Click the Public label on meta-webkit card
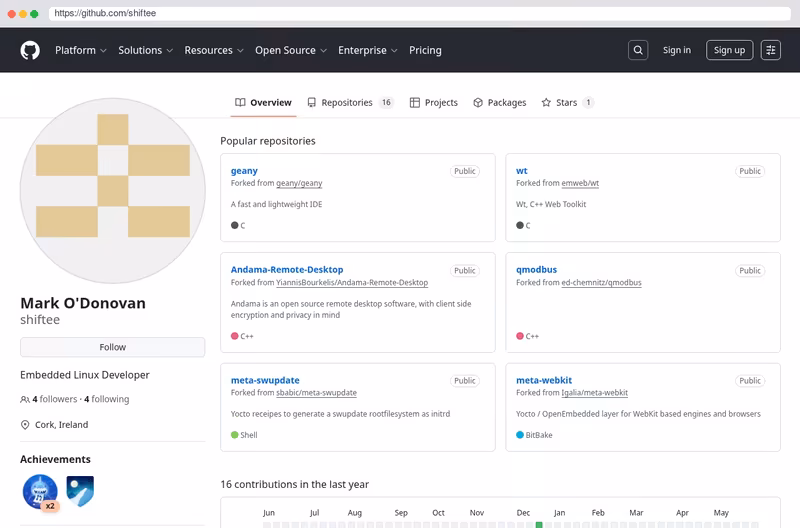800x528 pixels. (x=750, y=381)
